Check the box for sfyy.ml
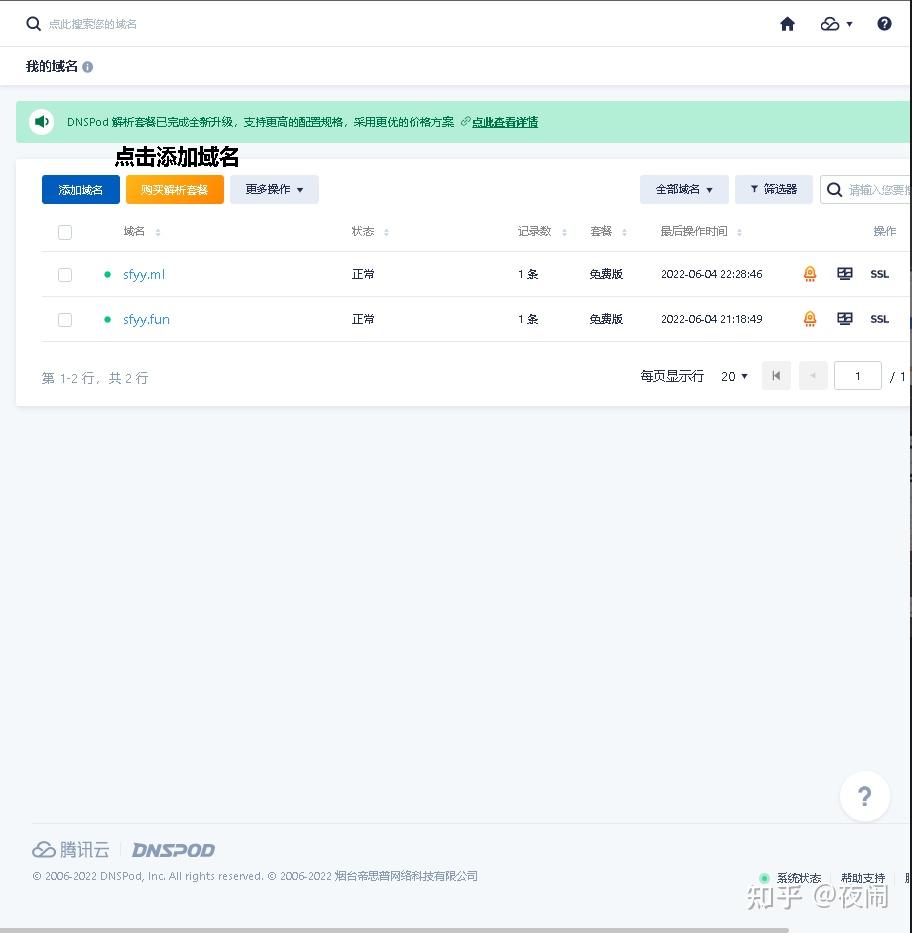This screenshot has height=933, width=912. pos(65,275)
